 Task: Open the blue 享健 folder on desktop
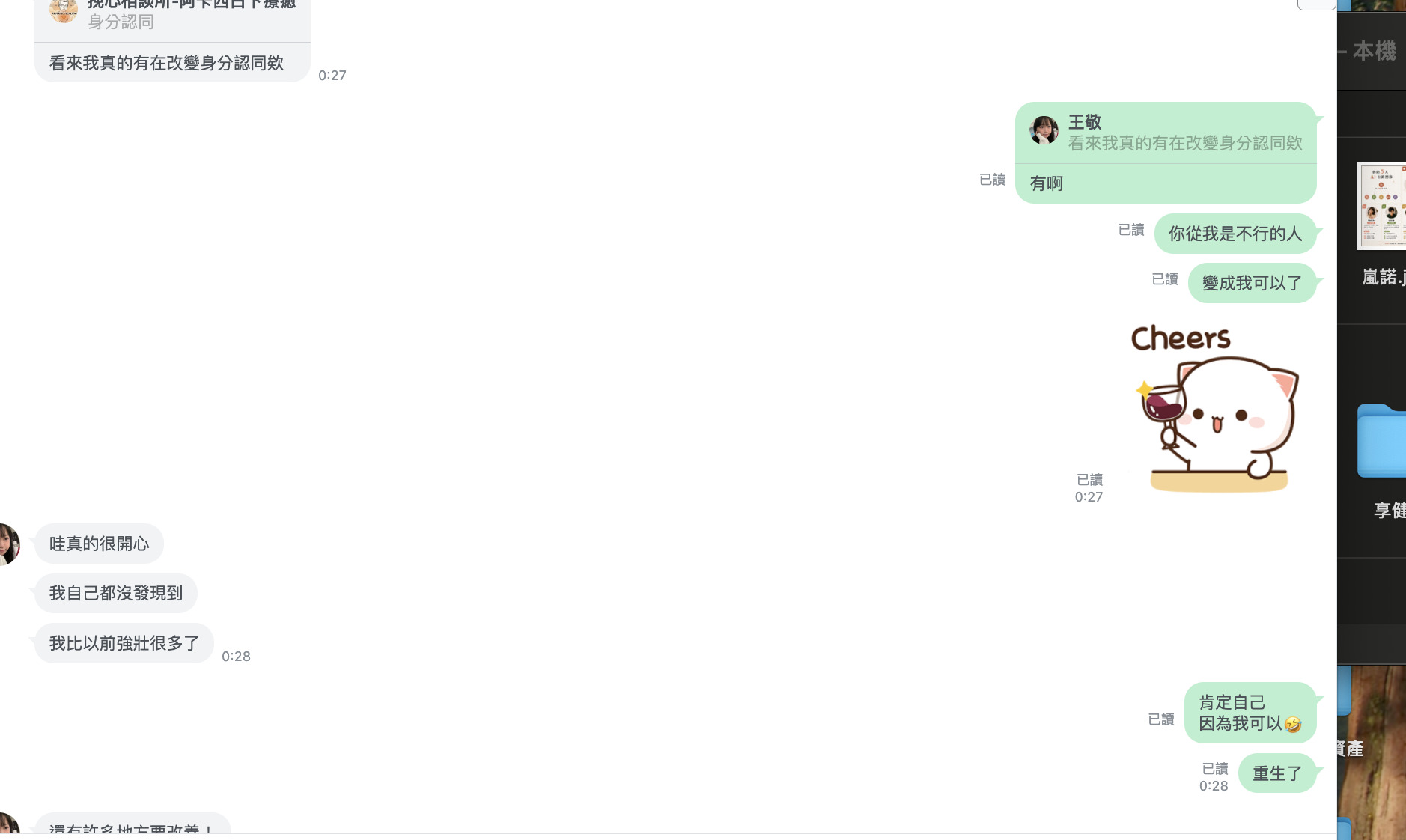[x=1382, y=441]
